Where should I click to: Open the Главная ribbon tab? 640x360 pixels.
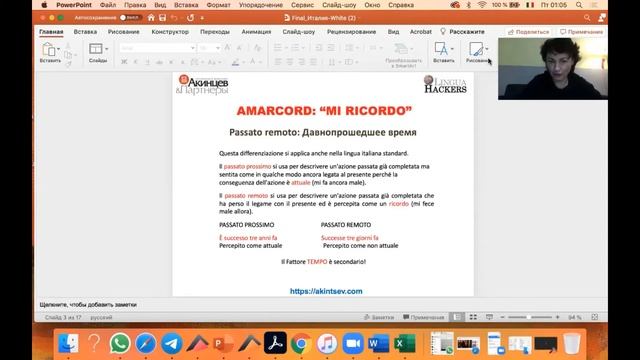point(51,32)
